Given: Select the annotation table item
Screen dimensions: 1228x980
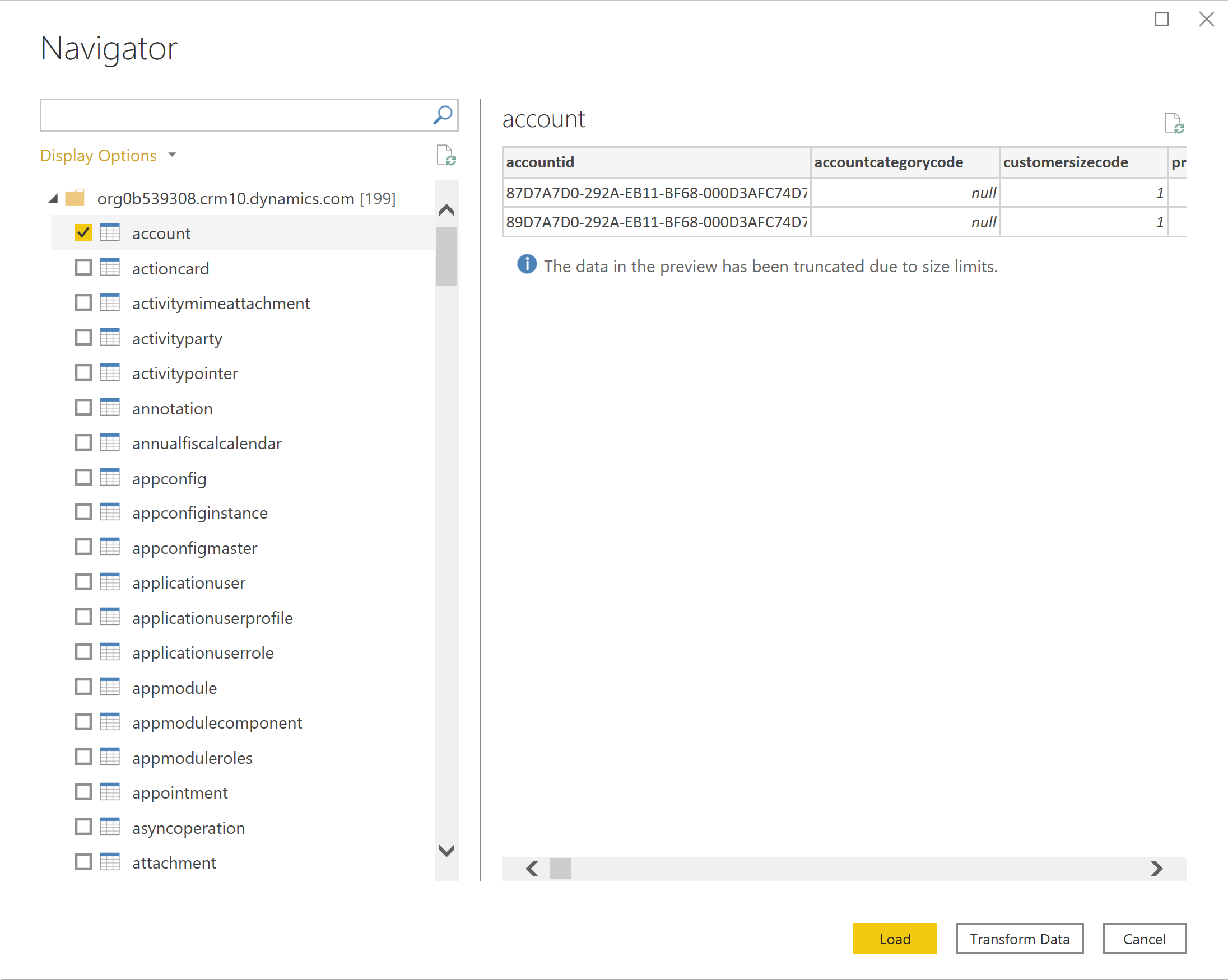Looking at the screenshot, I should 174,407.
